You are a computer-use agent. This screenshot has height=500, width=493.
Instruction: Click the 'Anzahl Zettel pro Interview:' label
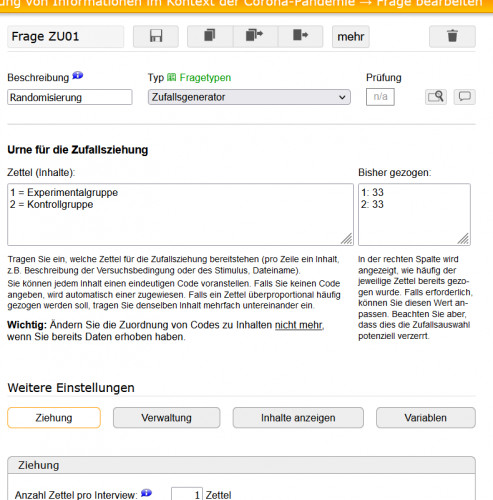click(x=76, y=495)
